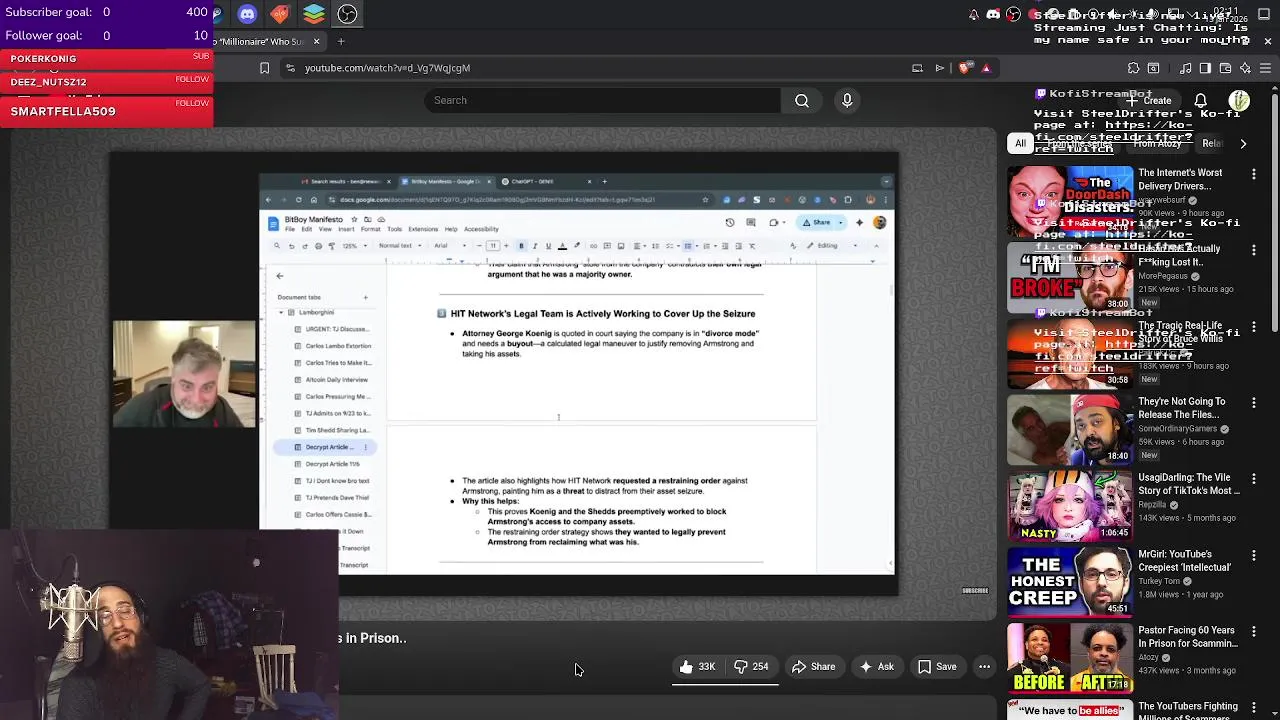Toggle the browser sidebar panel
Screen dimensions: 1280x720
click(1205, 68)
